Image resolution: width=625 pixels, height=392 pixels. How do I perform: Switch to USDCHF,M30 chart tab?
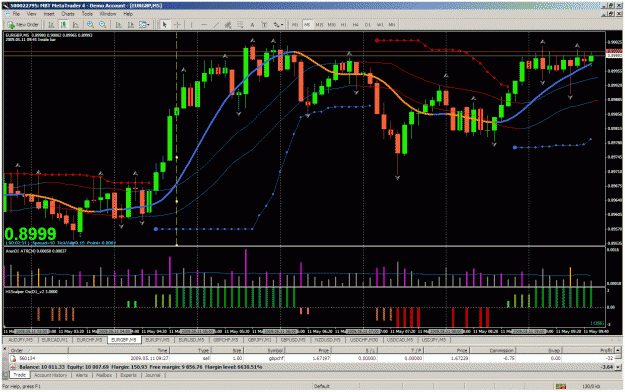tap(364, 340)
